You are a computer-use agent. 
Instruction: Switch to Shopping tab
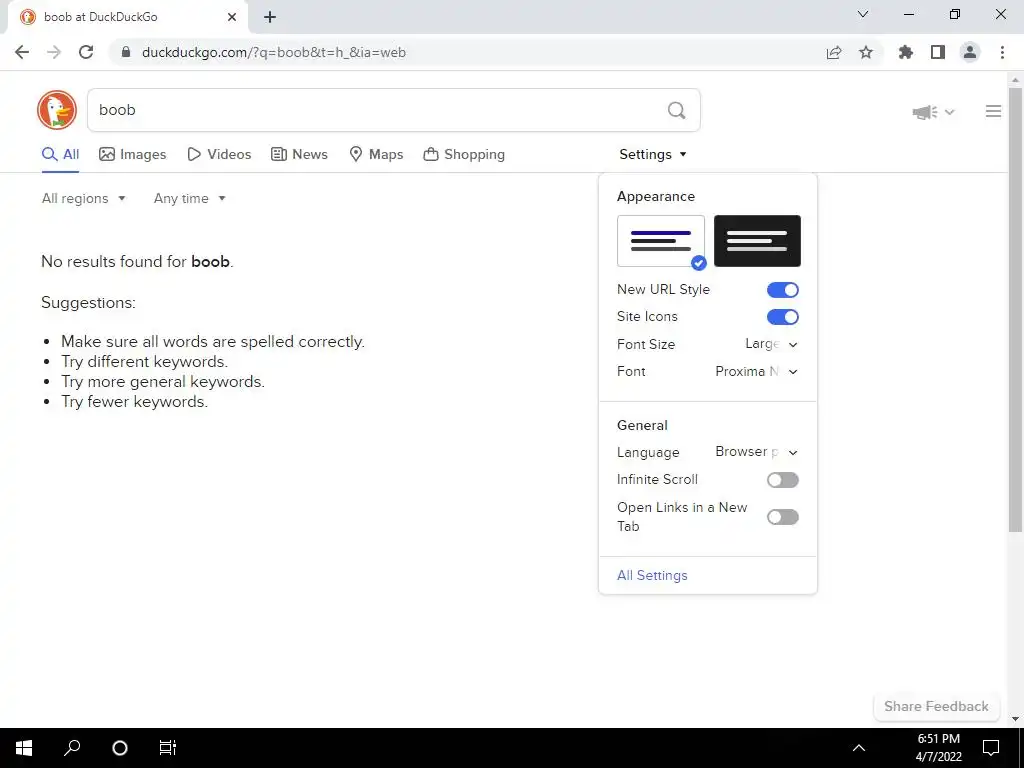click(464, 154)
